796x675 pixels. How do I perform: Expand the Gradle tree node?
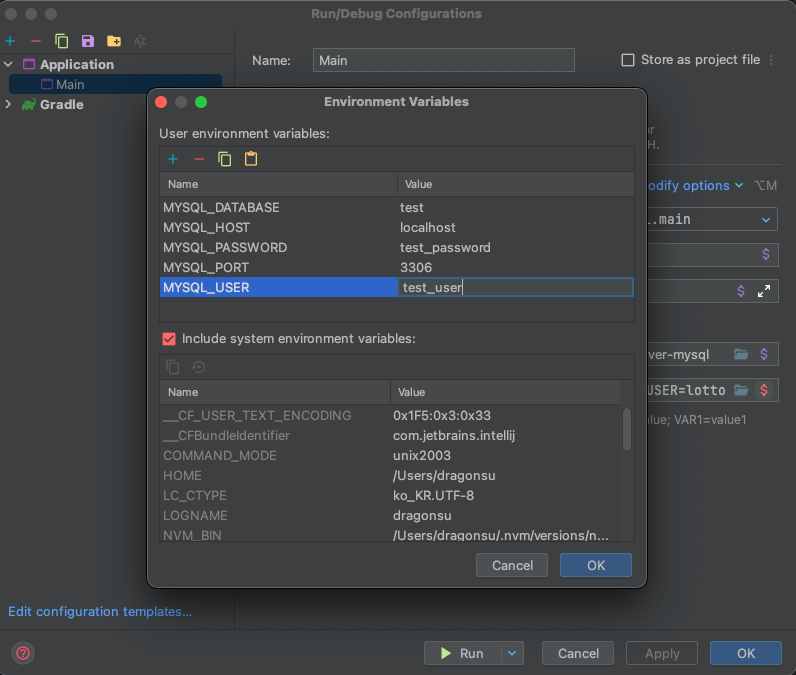(x=8, y=105)
